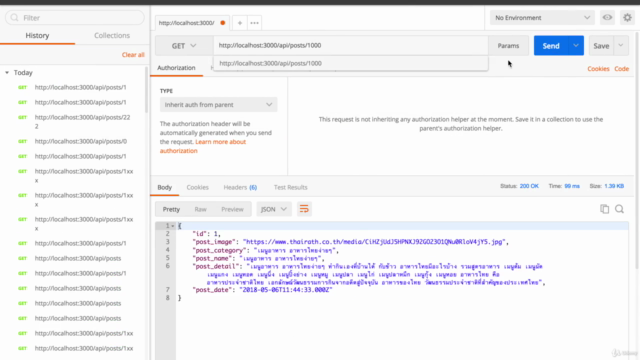Screen dimensions: 640x360
Task: Open the response Body tab
Action: [164, 187]
